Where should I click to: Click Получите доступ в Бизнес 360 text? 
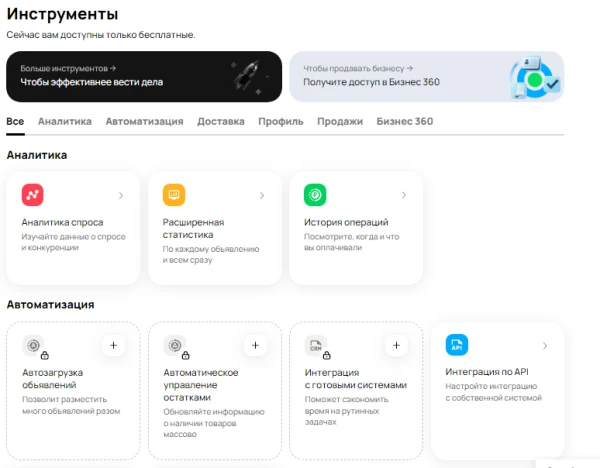coord(371,82)
